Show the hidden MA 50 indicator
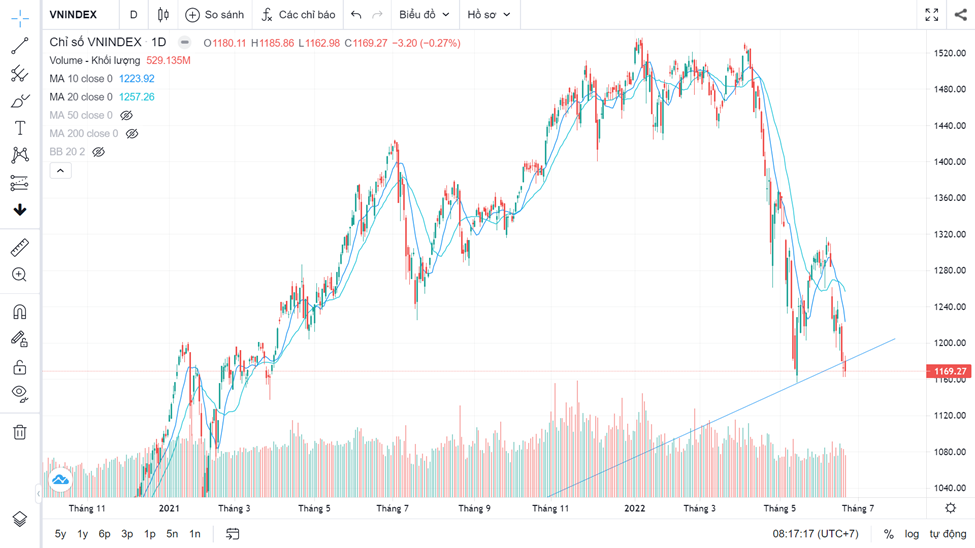 coord(126,115)
